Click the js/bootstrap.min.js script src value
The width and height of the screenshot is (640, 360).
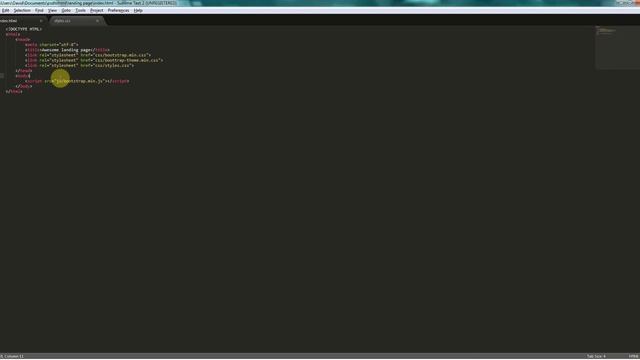click(80, 81)
